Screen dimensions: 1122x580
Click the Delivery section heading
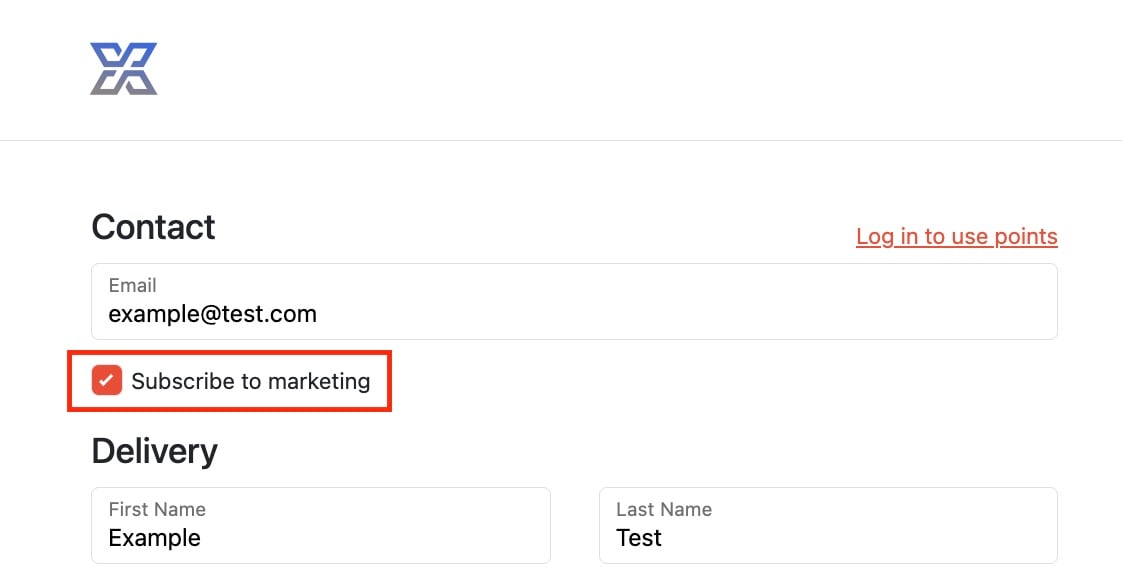coord(155,451)
